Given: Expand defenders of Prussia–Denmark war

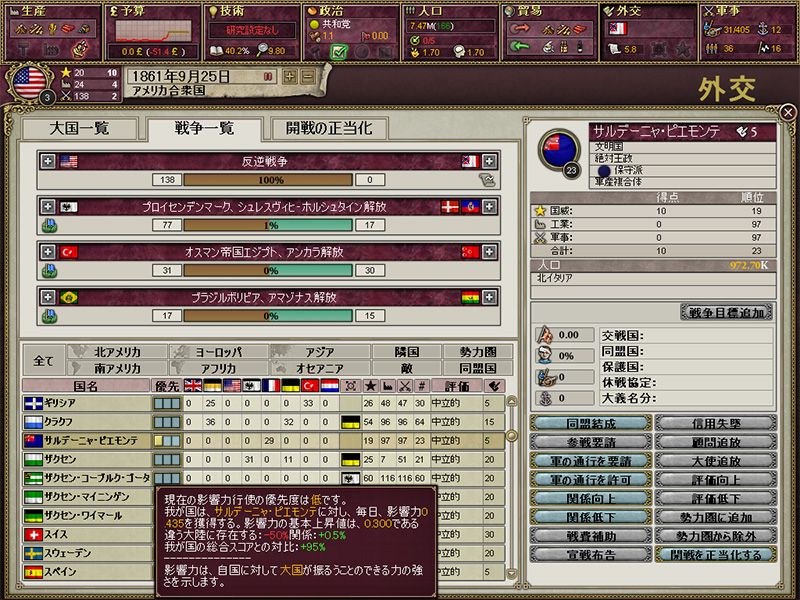Looking at the screenshot, I should 489,206.
